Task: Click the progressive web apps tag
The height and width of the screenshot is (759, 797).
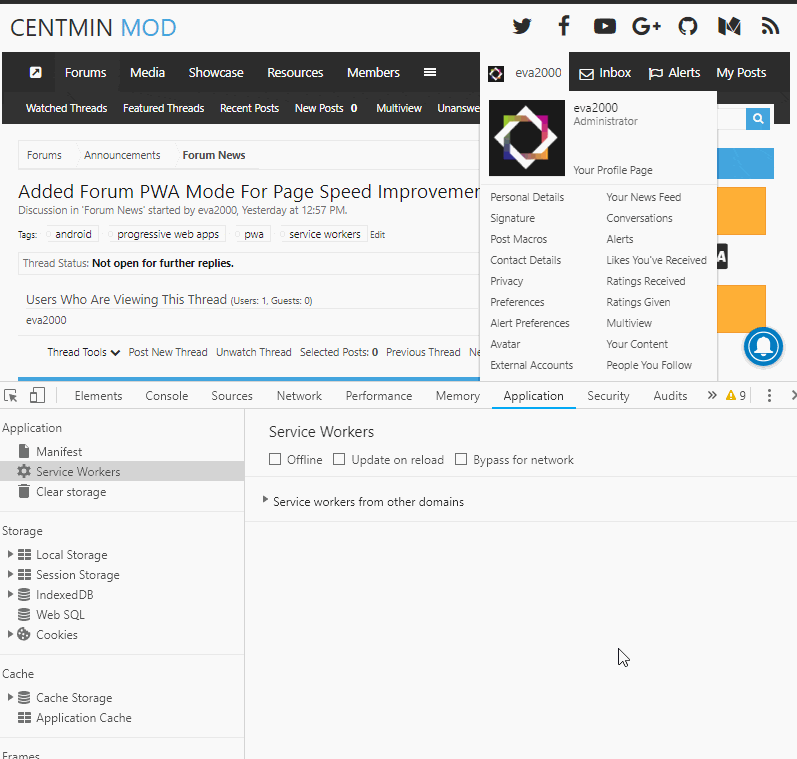Action: point(167,234)
